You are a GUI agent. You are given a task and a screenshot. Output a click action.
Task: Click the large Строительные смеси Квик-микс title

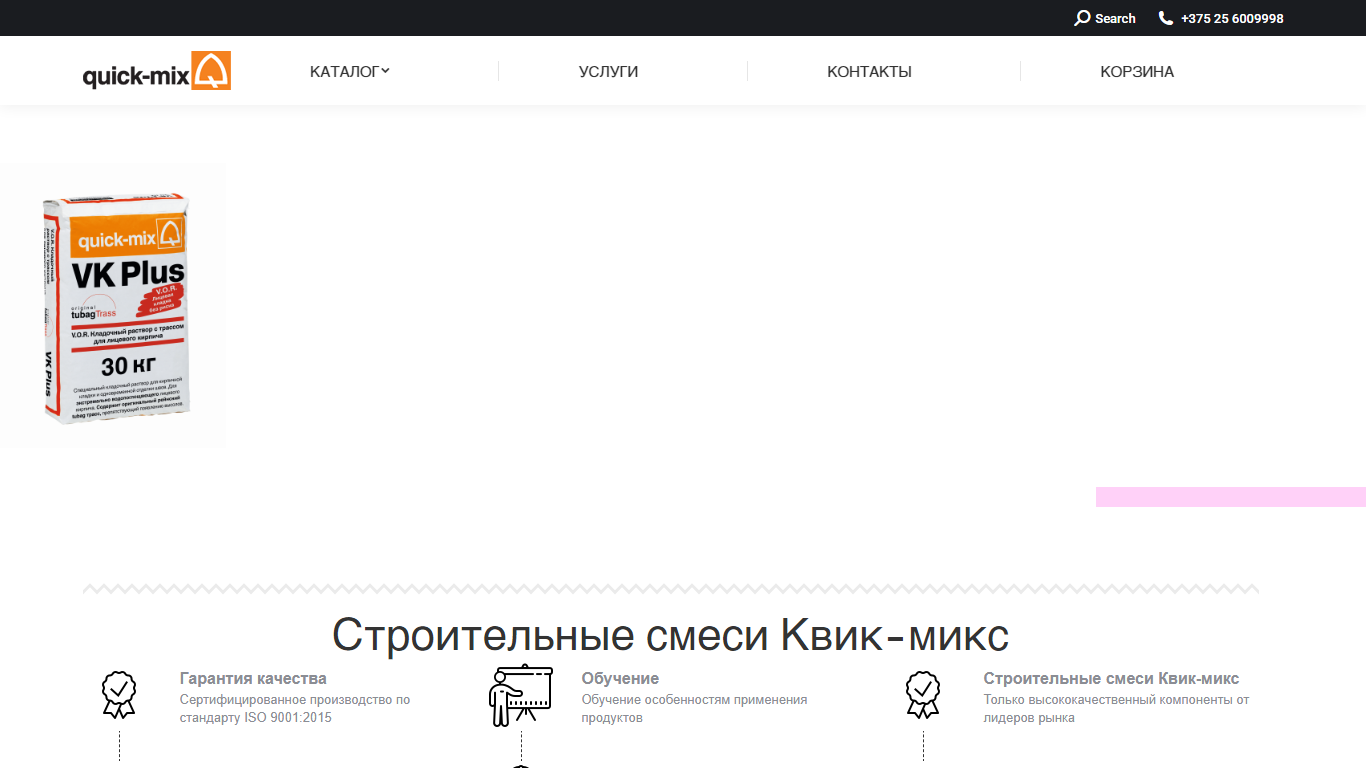click(x=670, y=635)
